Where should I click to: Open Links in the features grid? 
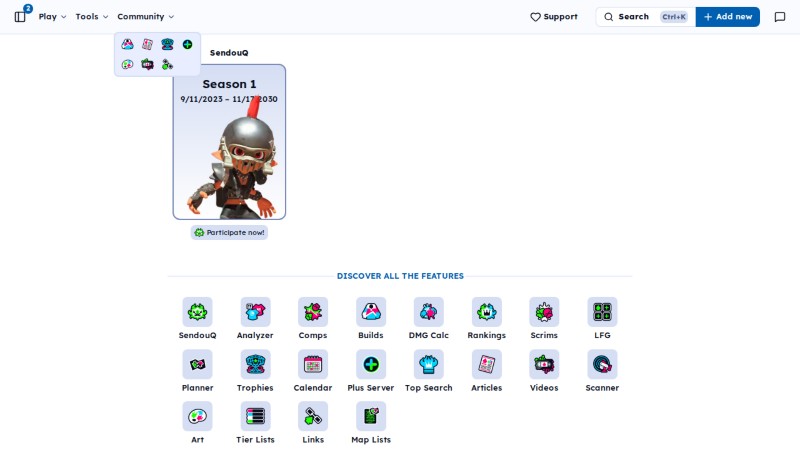coord(313,423)
